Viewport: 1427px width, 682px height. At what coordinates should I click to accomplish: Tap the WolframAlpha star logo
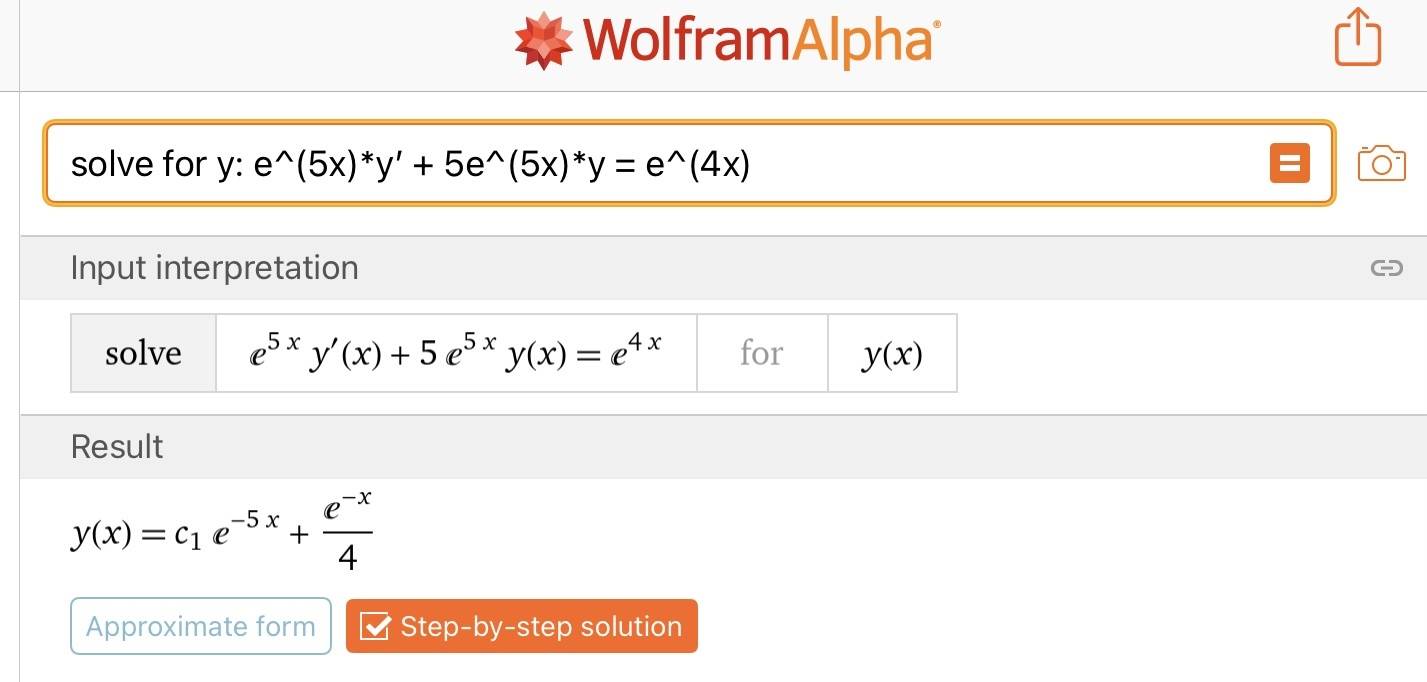point(544,41)
